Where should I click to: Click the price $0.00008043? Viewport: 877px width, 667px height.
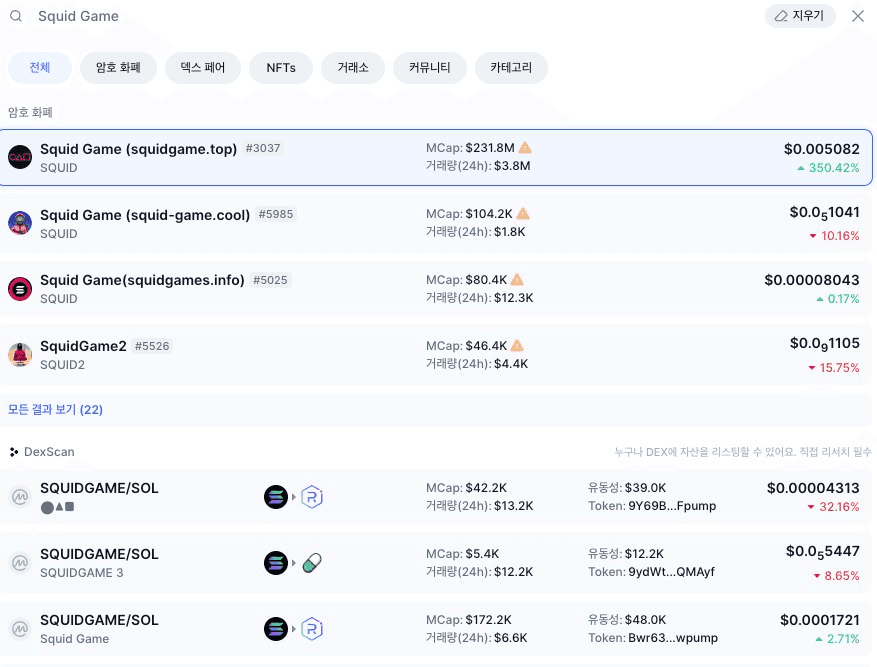click(x=812, y=280)
